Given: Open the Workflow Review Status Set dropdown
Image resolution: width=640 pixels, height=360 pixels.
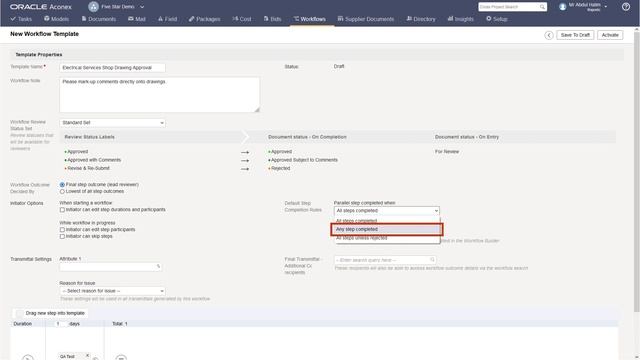Looking at the screenshot, I should [x=113, y=122].
